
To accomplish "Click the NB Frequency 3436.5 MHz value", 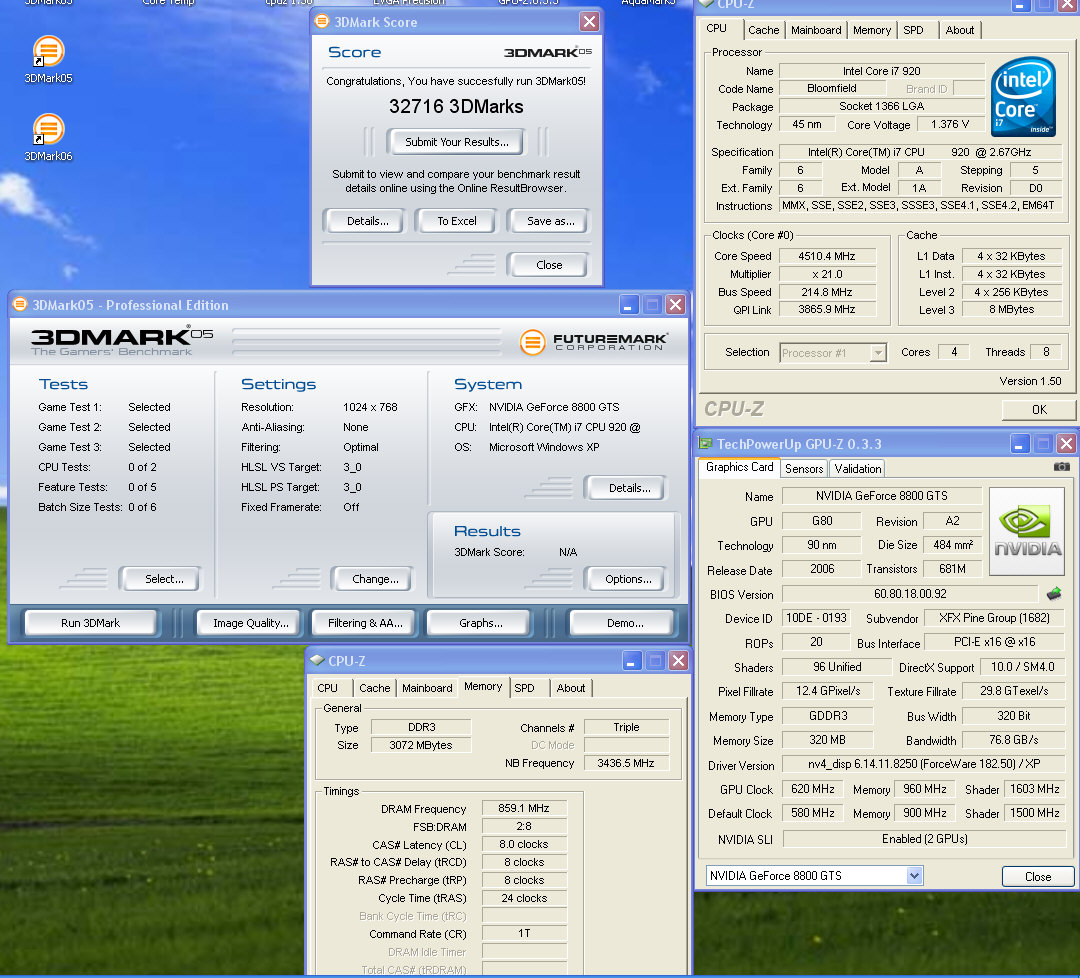I will [625, 763].
